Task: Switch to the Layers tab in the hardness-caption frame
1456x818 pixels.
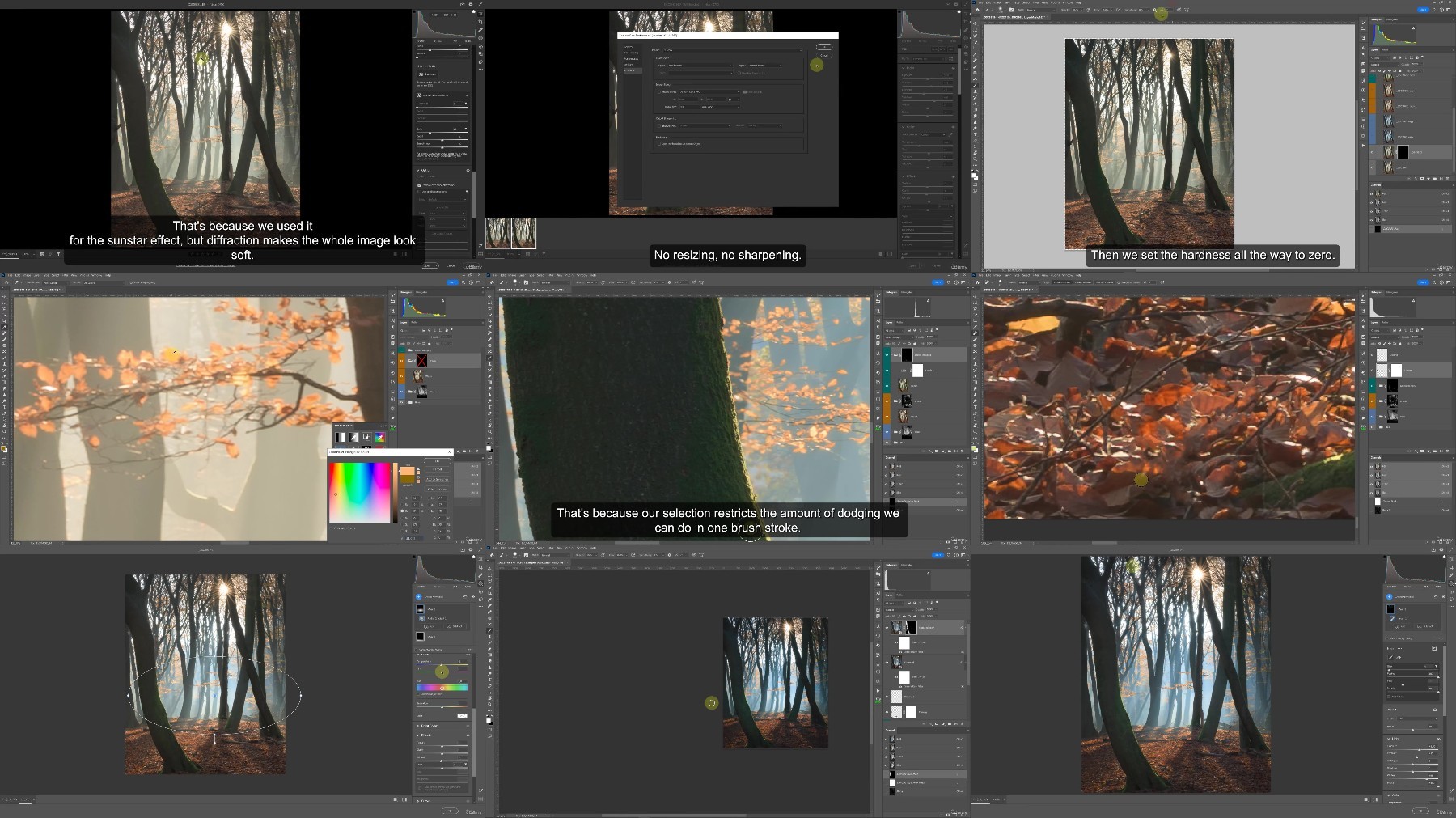Action: click(1374, 50)
